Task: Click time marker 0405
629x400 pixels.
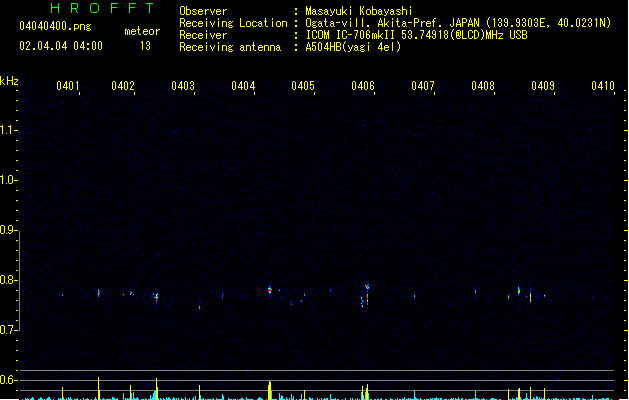Action: pyautogui.click(x=303, y=86)
